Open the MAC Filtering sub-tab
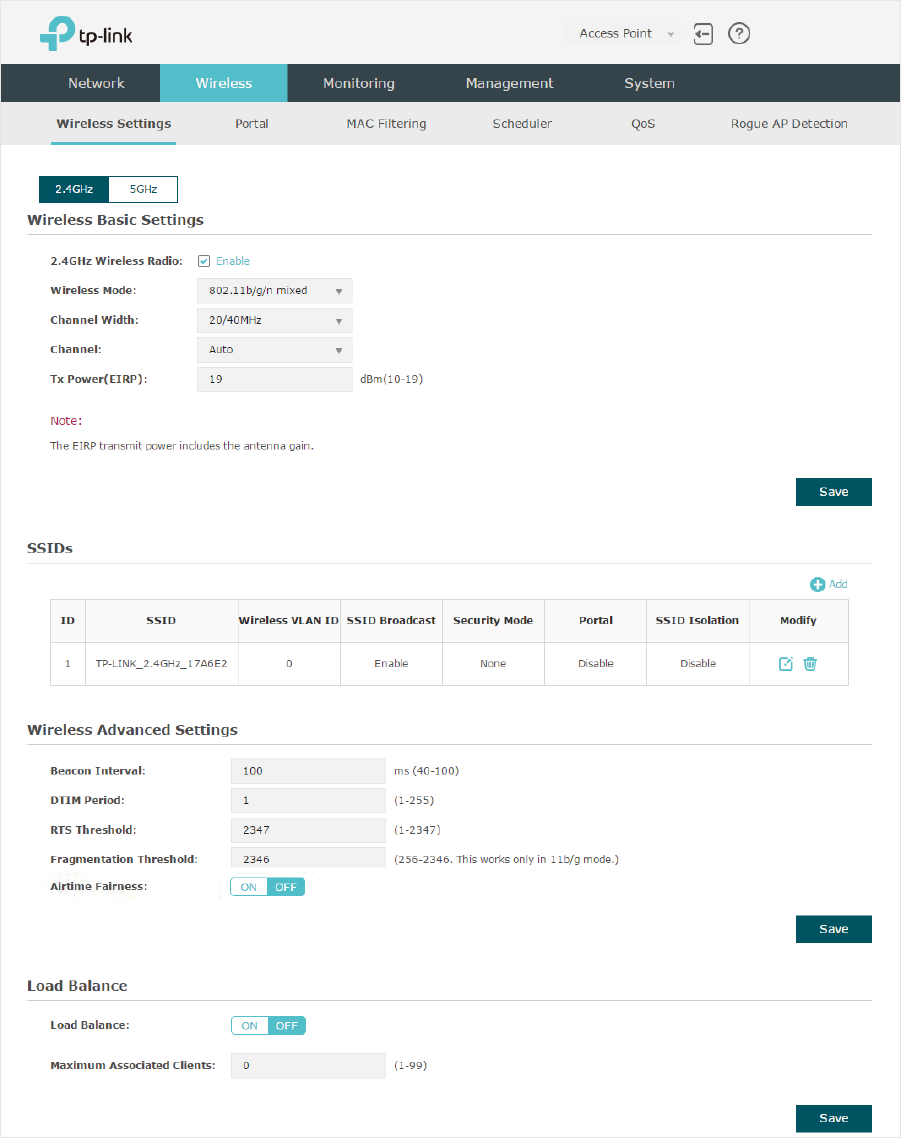This screenshot has width=901, height=1138. click(386, 123)
